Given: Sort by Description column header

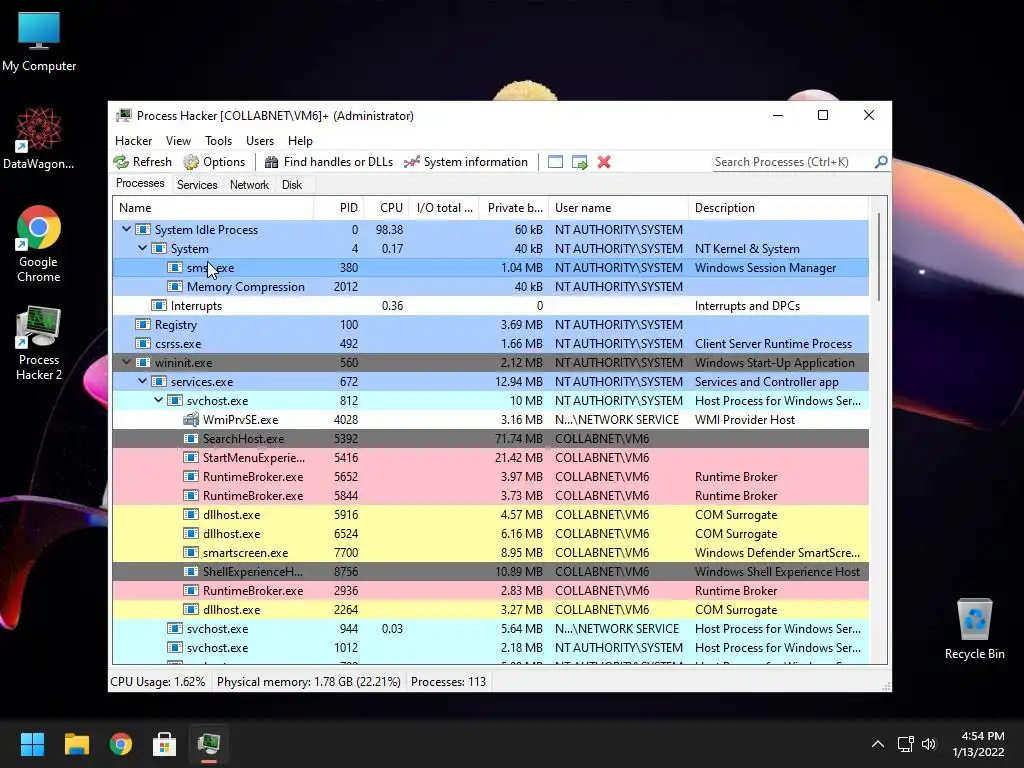Looking at the screenshot, I should coord(778,208).
